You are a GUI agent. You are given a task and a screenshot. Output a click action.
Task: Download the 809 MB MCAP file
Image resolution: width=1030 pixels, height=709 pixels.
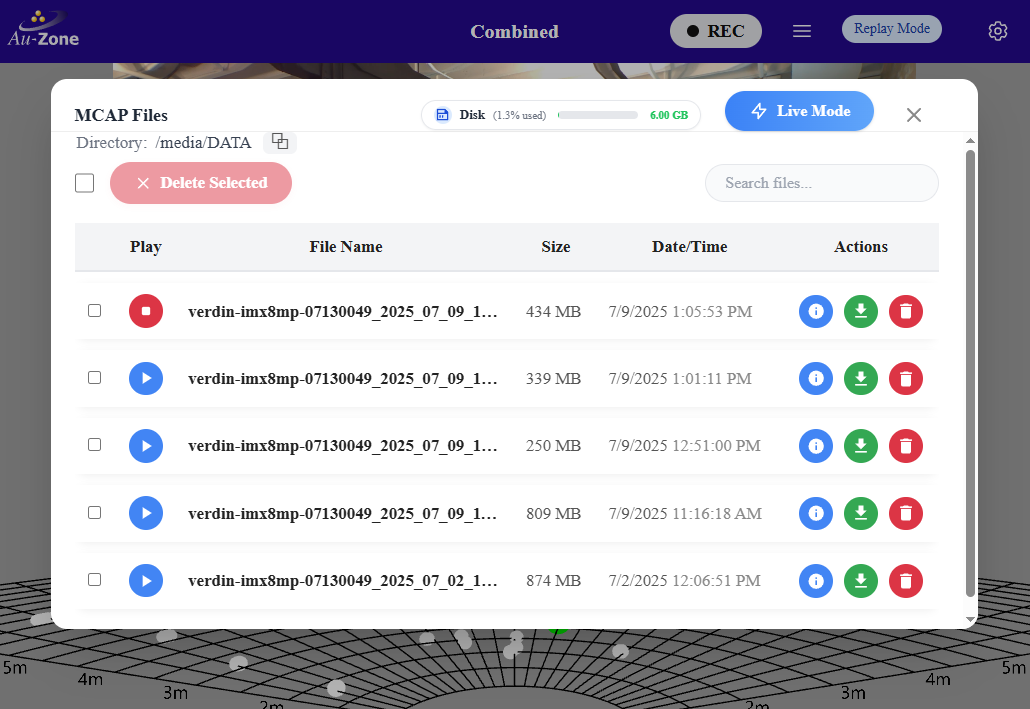point(861,513)
